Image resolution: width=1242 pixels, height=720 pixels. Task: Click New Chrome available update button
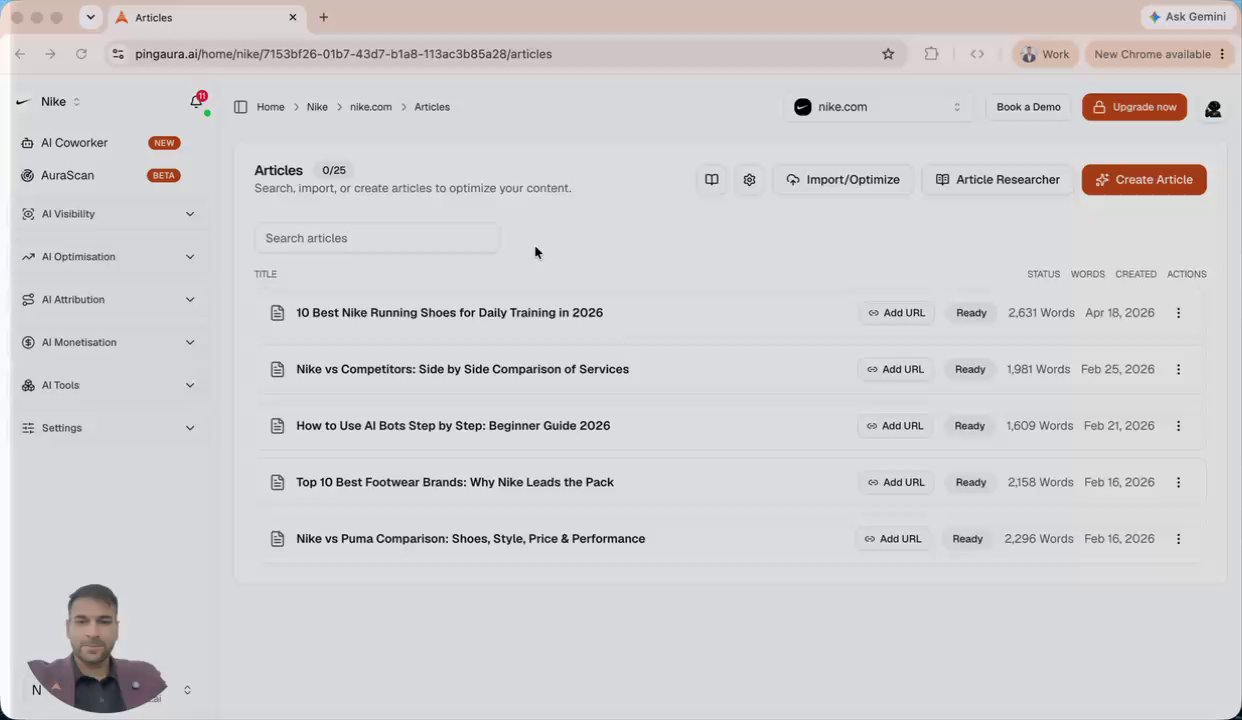(1159, 54)
